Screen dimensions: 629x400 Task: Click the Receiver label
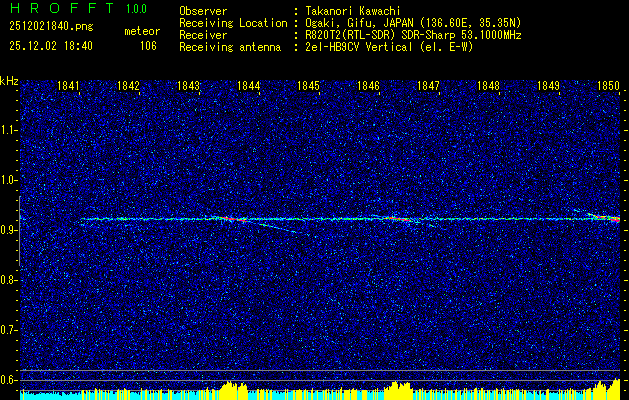[x=203, y=35]
